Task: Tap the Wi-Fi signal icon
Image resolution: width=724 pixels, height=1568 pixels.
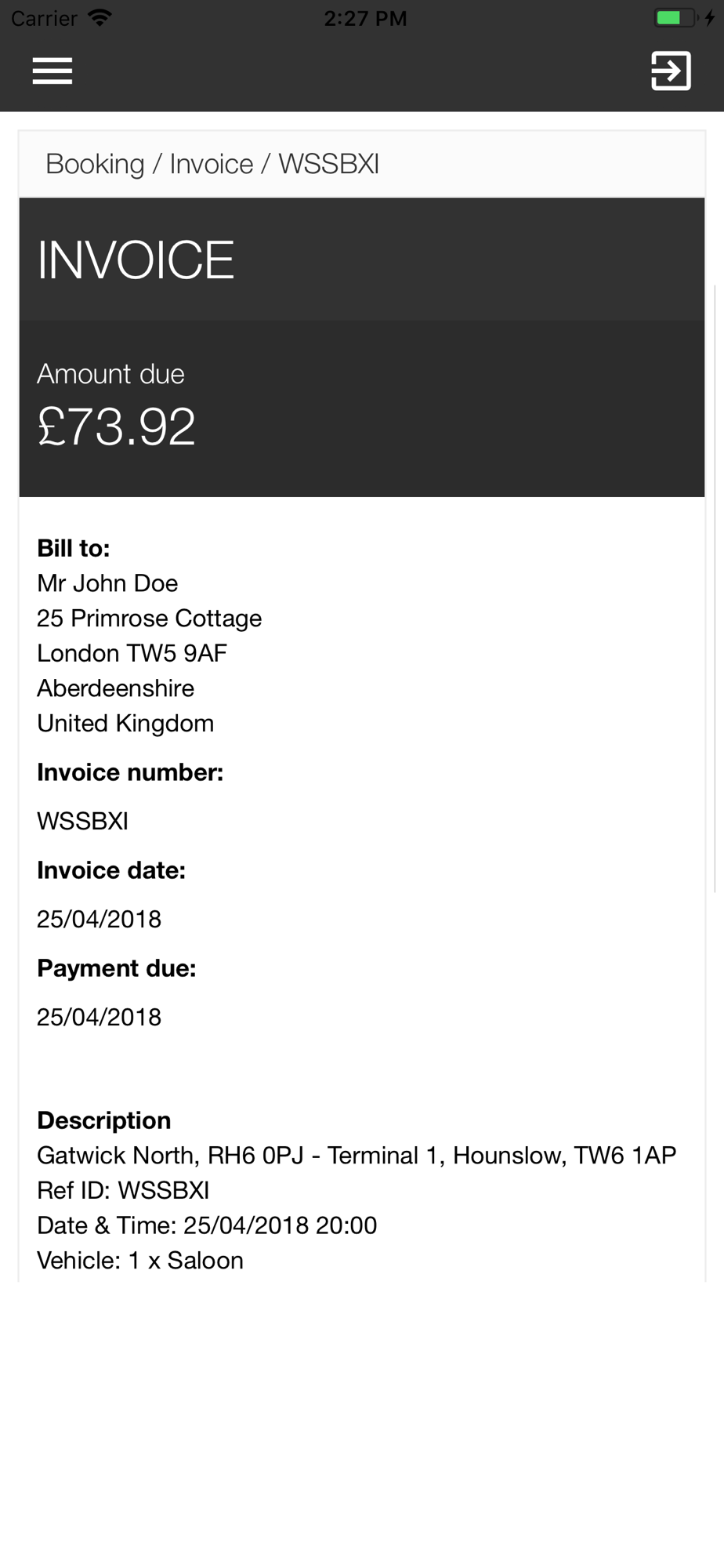Action: (x=100, y=18)
